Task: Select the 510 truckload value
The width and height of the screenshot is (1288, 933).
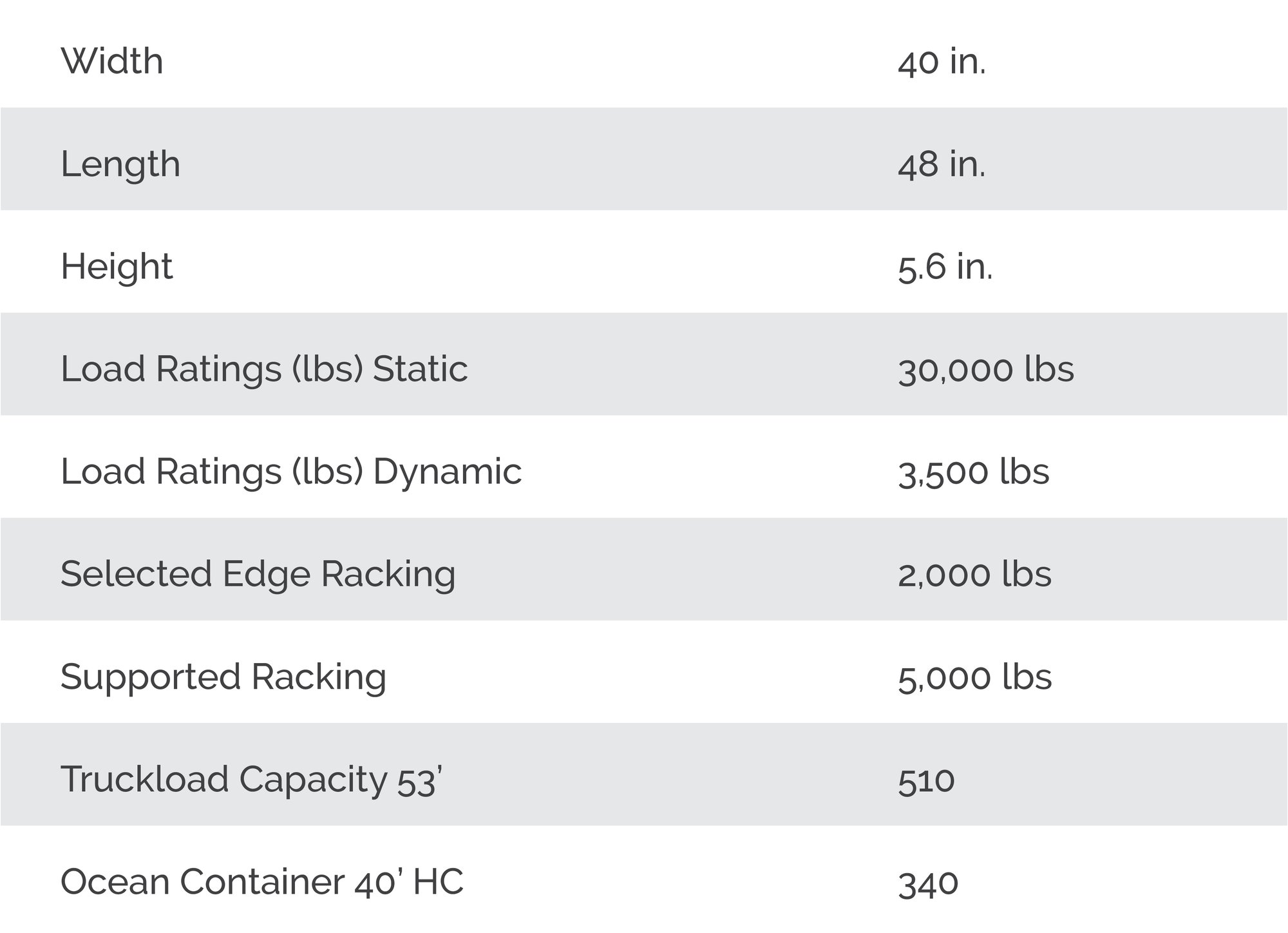Action: (926, 781)
